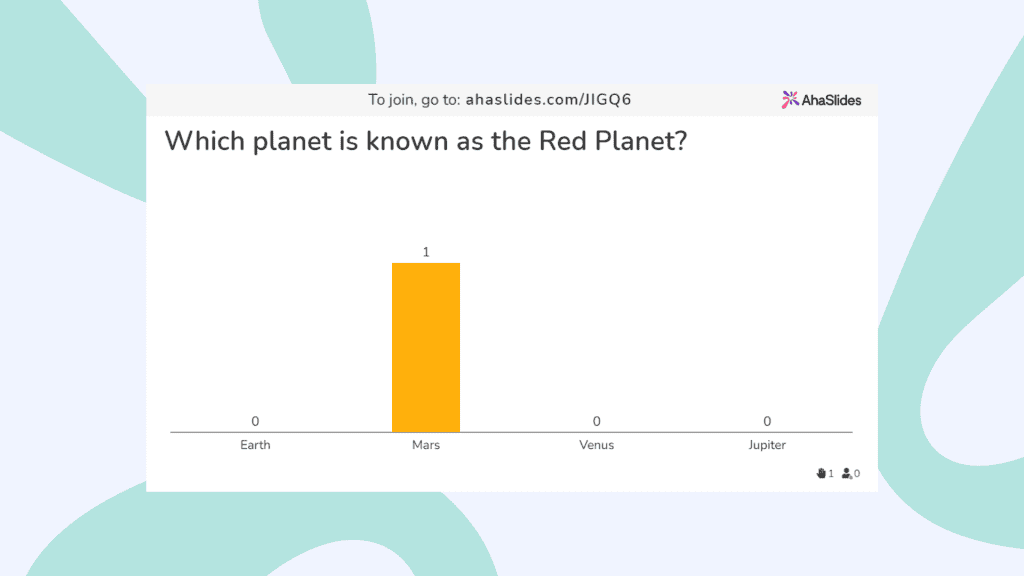Click the 0 value above Earth

click(x=255, y=421)
